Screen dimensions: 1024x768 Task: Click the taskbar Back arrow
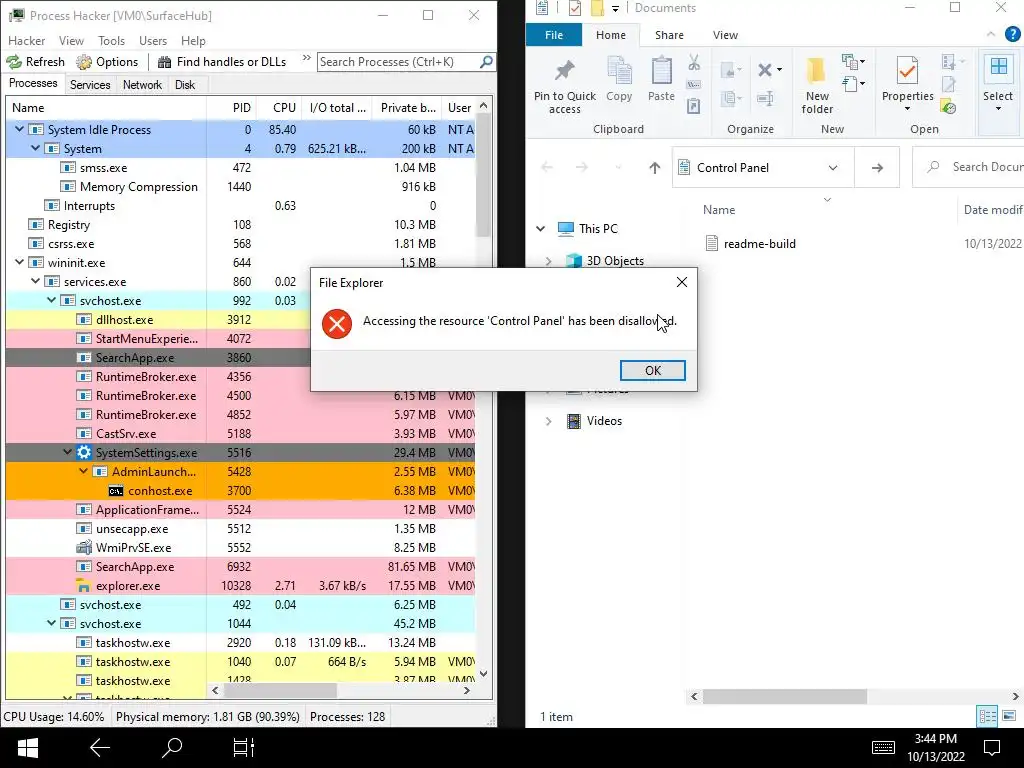pos(99,748)
